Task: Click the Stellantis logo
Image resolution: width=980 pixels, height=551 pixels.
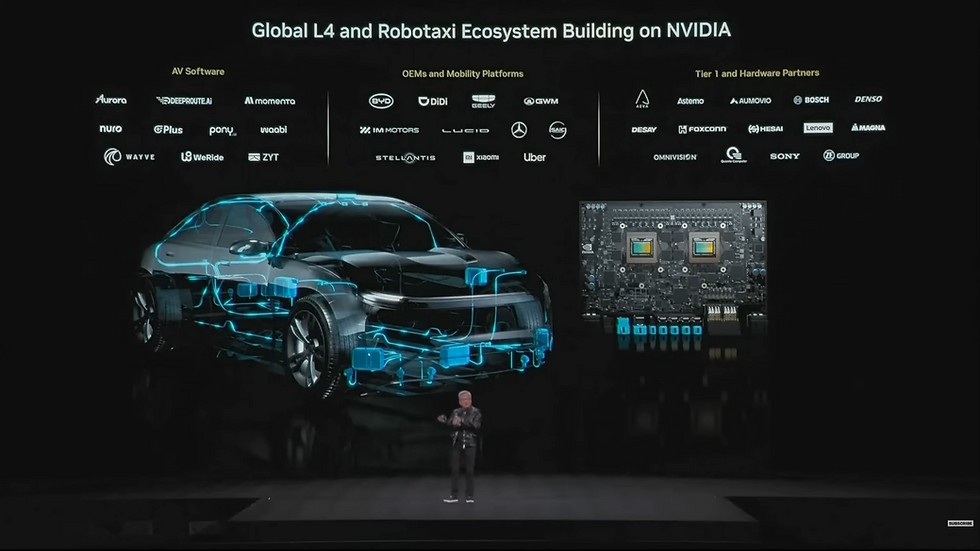Action: 406,157
